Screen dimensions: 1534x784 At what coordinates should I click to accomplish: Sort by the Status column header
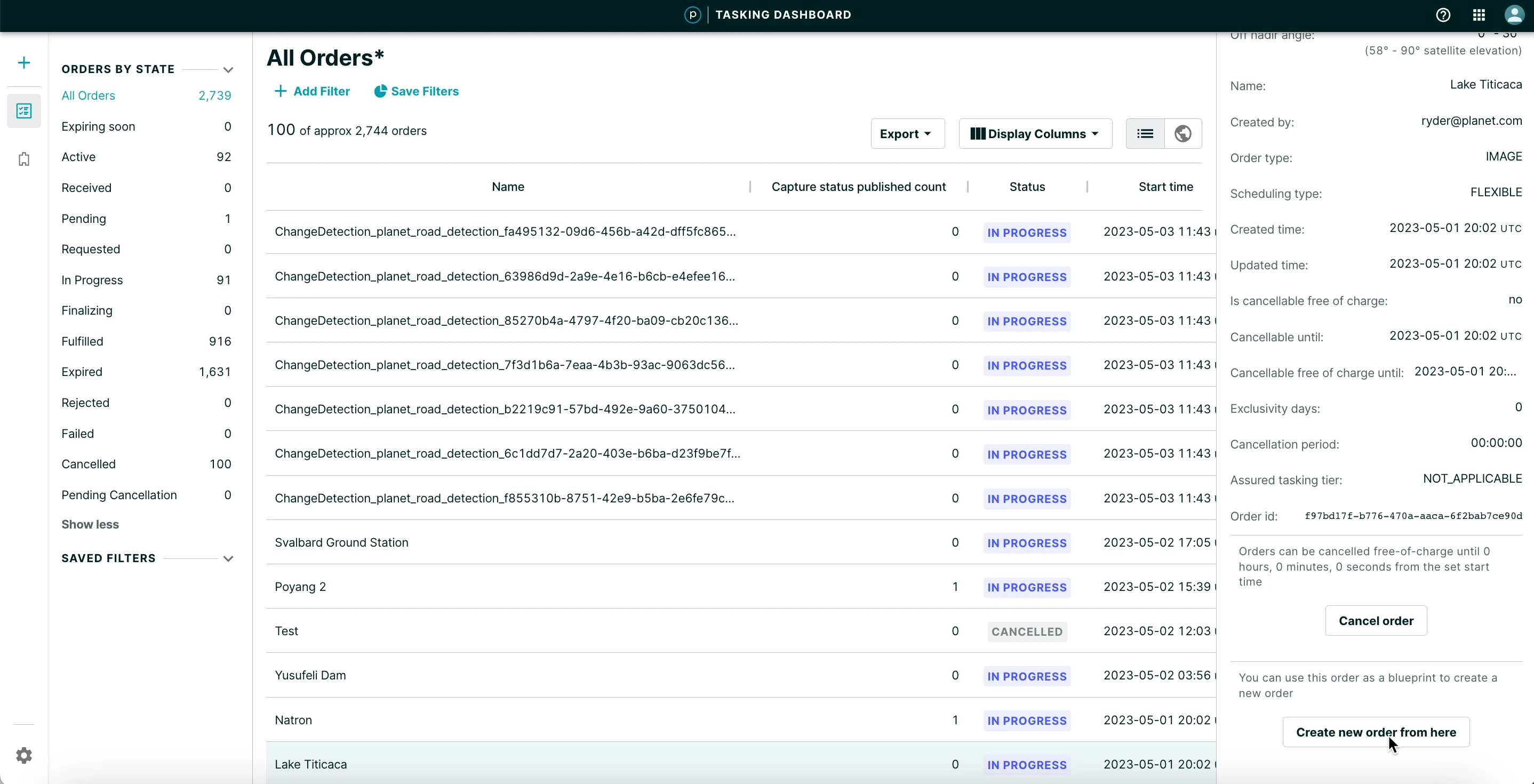tap(1027, 186)
